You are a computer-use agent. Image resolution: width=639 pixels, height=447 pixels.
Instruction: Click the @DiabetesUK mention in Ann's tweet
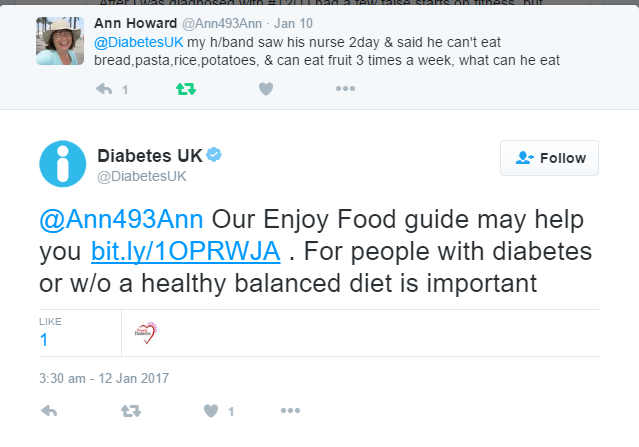pyautogui.click(x=139, y=42)
